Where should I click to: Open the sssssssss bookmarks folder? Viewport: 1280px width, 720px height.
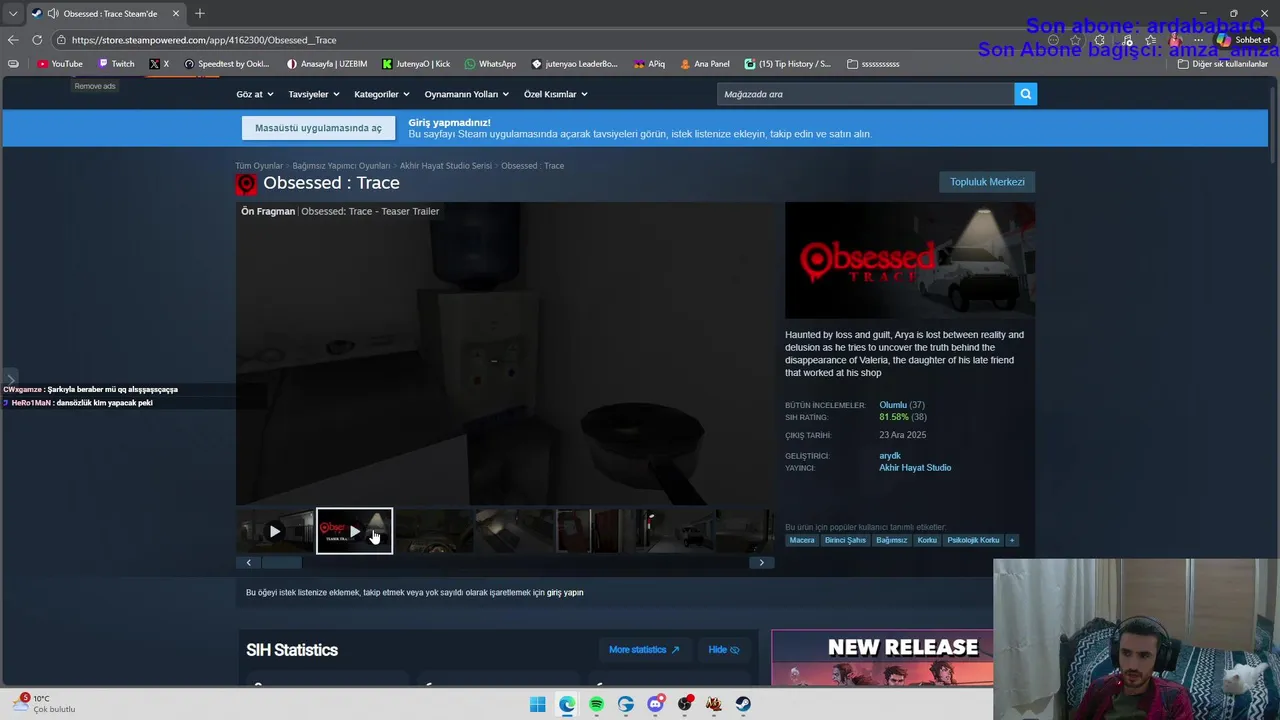873,64
